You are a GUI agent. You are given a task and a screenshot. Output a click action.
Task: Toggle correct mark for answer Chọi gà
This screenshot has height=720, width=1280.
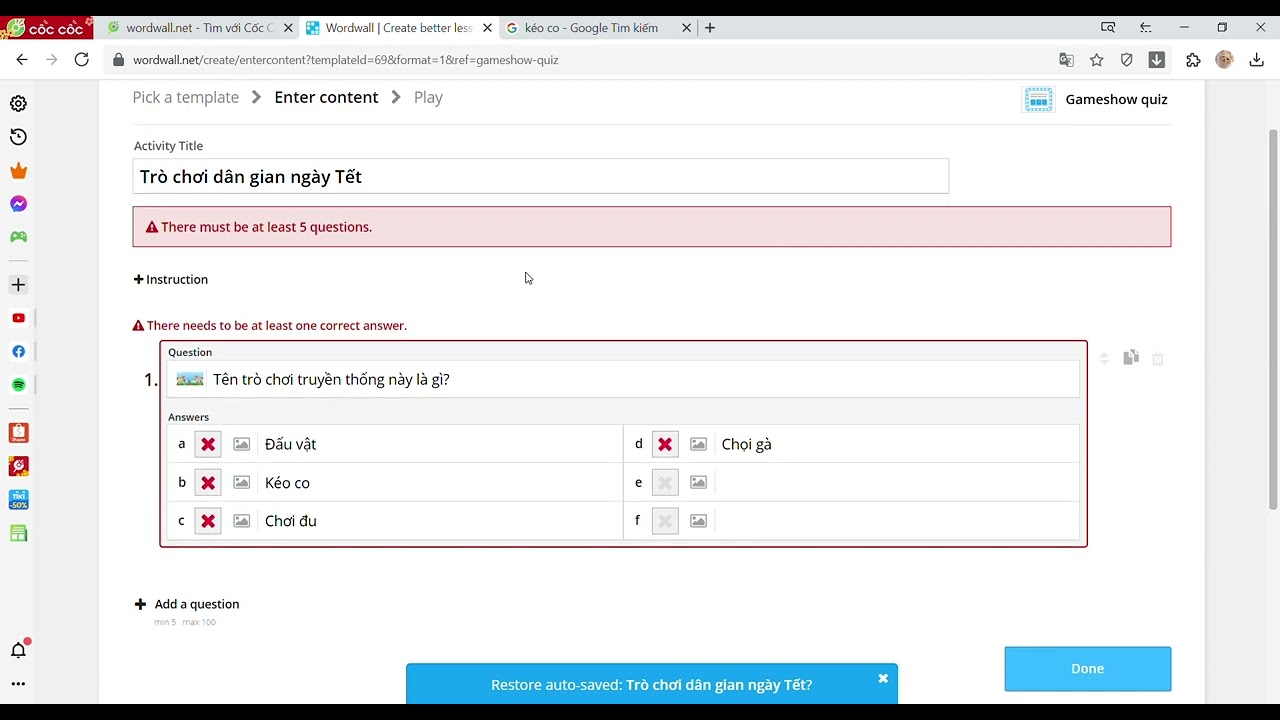[665, 444]
